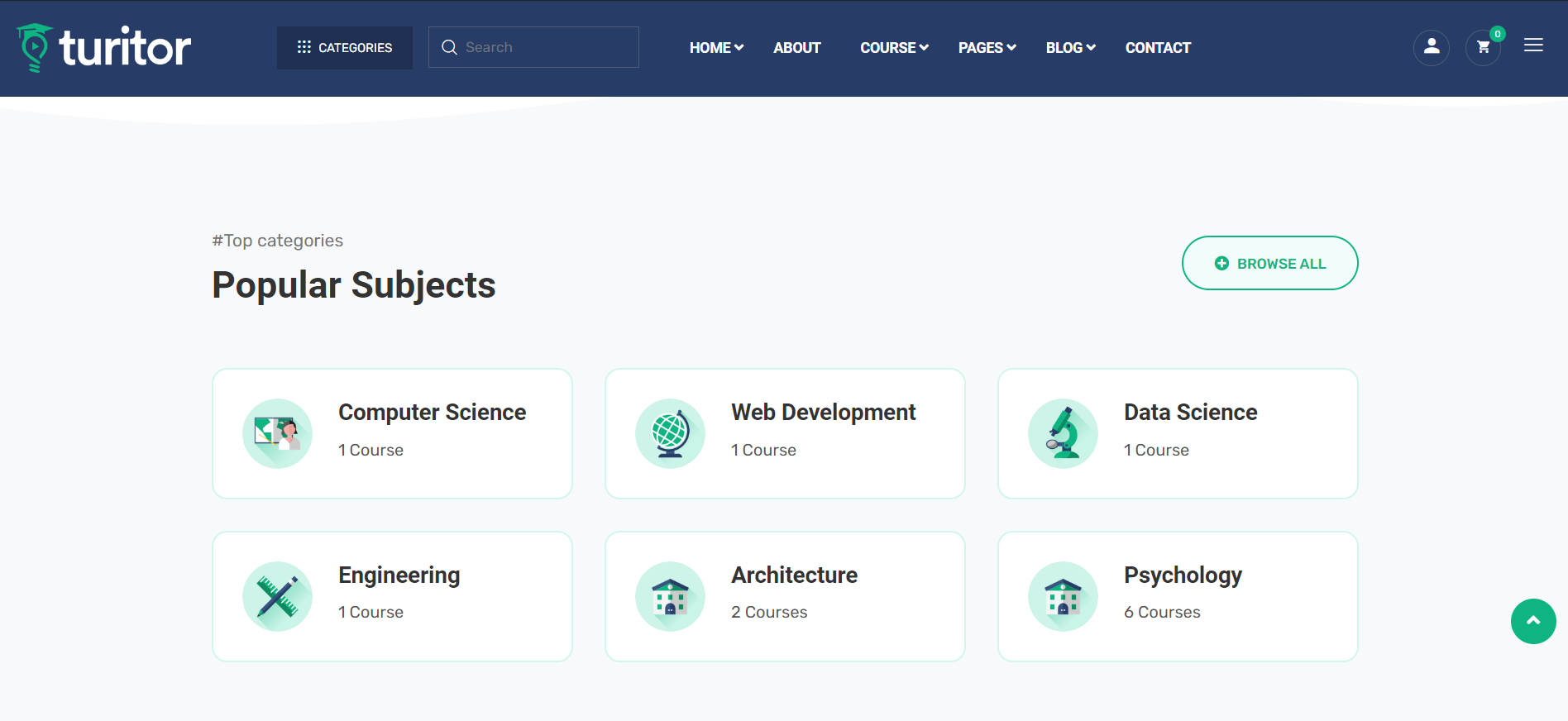
Task: Click the Web Development globe icon
Action: [x=670, y=433]
